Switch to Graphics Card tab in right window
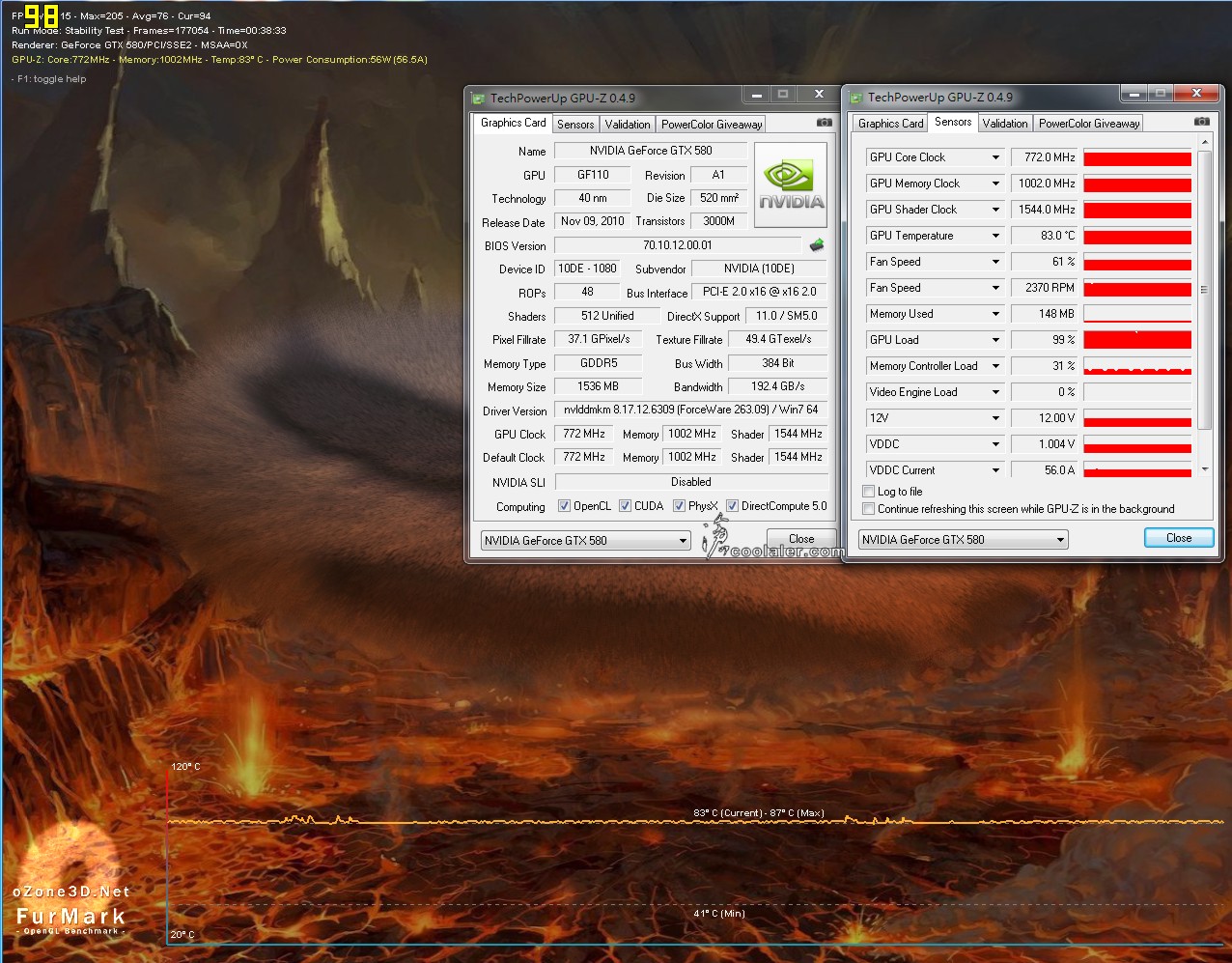Image resolution: width=1232 pixels, height=963 pixels. click(891, 124)
